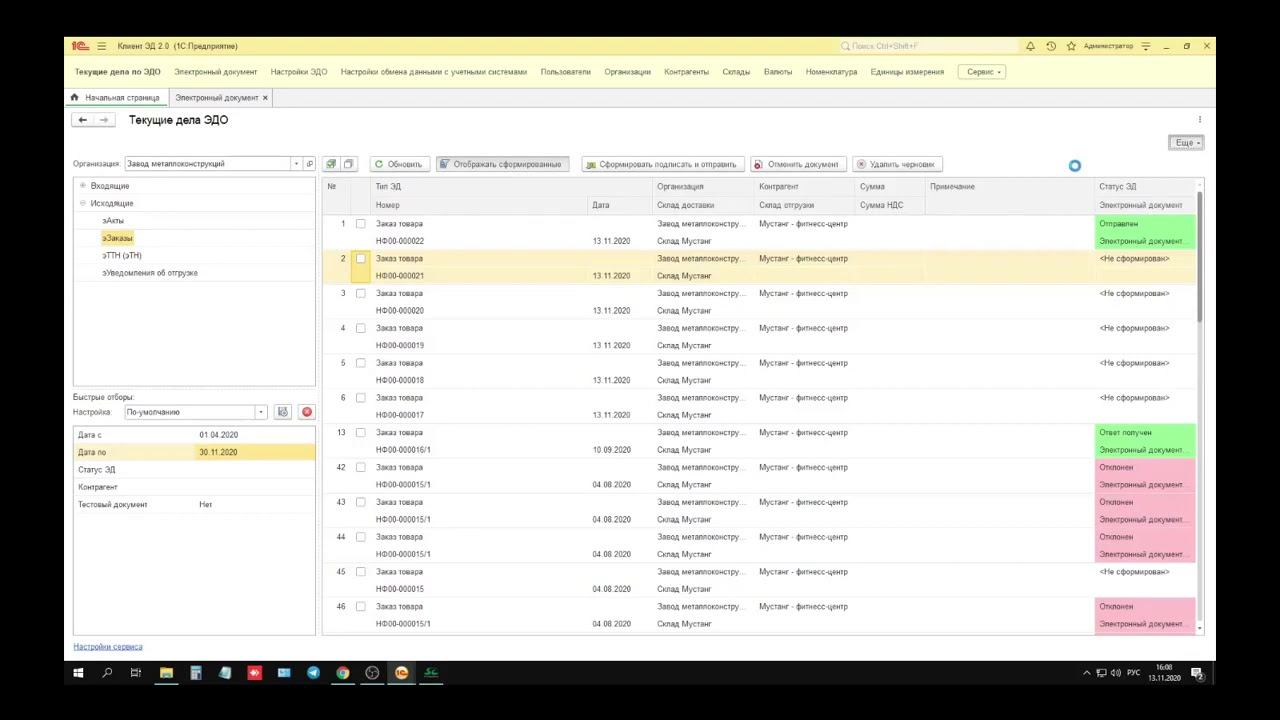Image resolution: width=1280 pixels, height=720 pixels.
Task: Open the Windows Start menu
Action: [78, 673]
